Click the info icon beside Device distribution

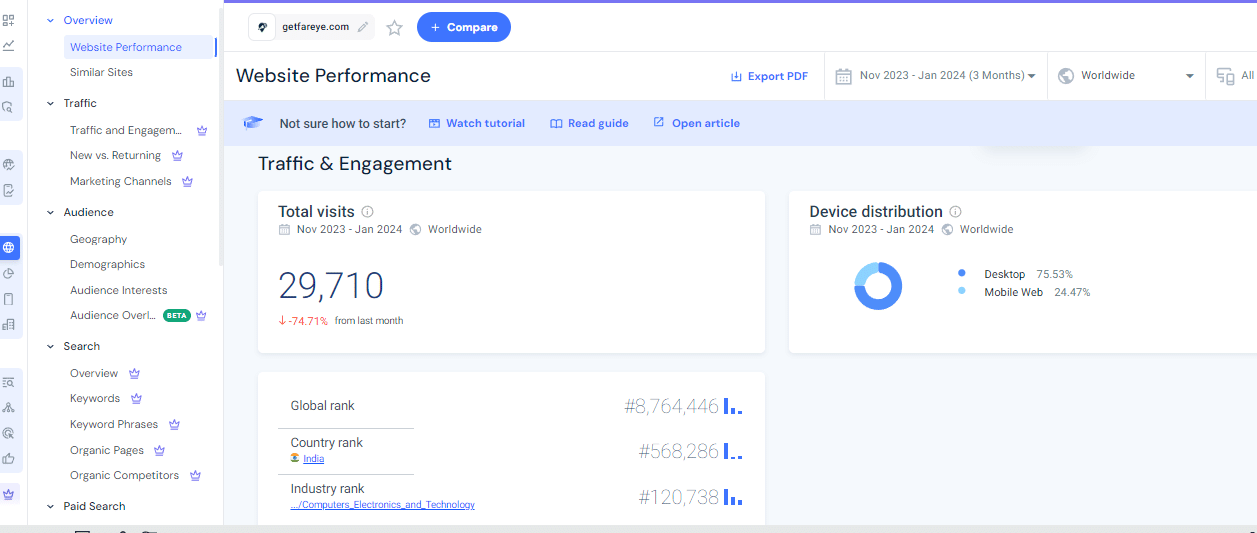[955, 212]
